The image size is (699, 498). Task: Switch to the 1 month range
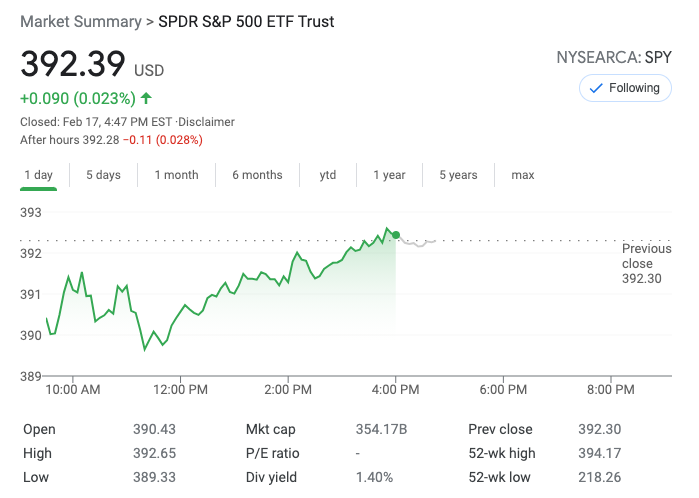pyautogui.click(x=176, y=175)
